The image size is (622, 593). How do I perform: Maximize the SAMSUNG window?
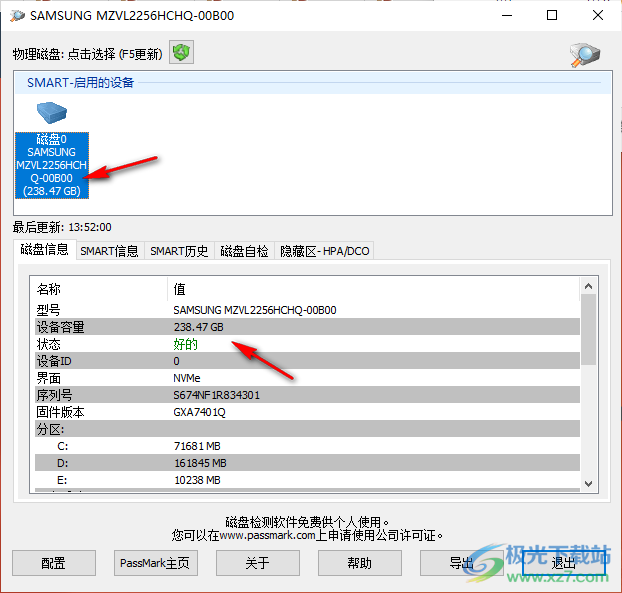[552, 15]
